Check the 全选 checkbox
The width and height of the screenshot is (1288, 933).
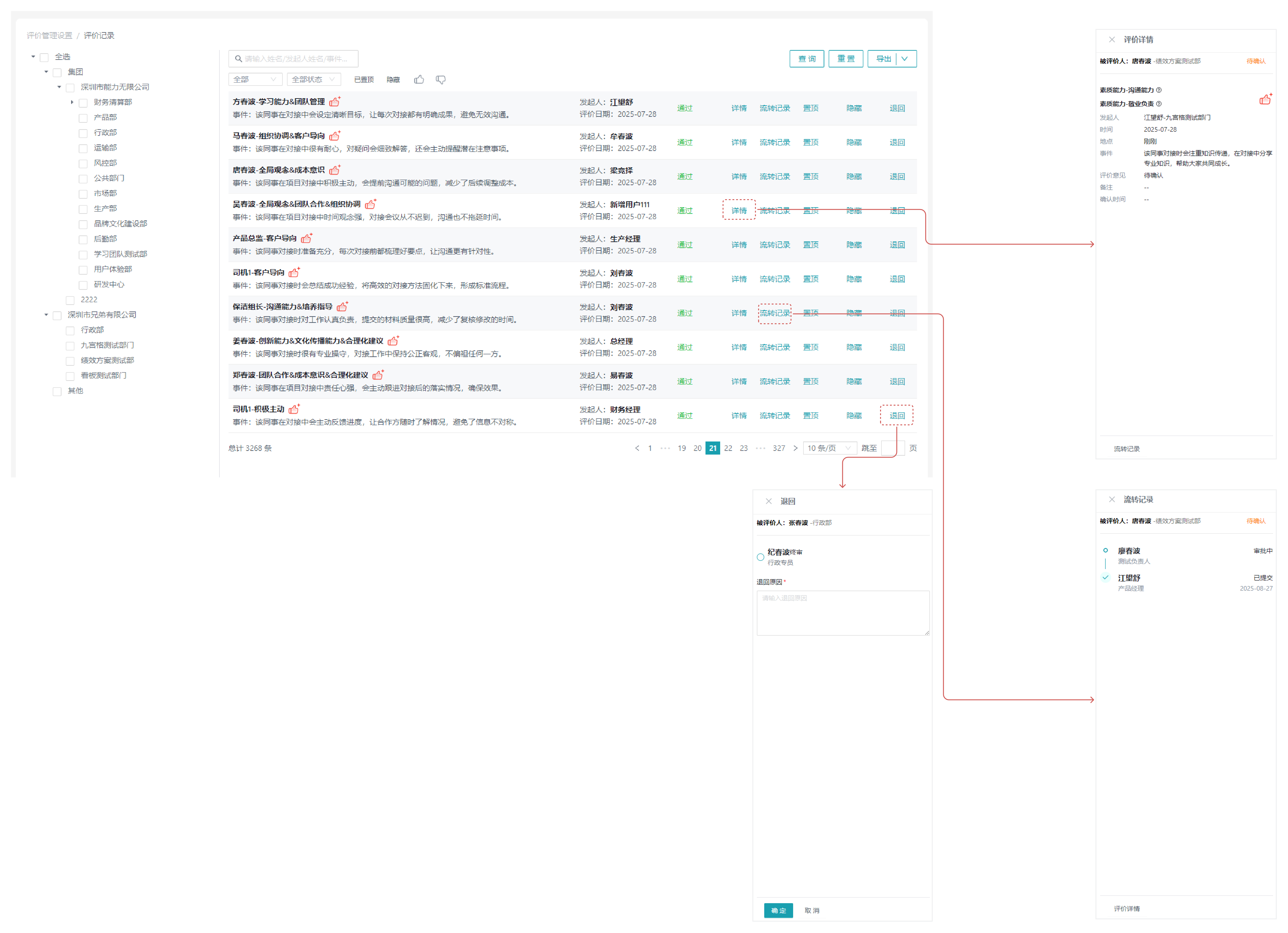(x=44, y=57)
